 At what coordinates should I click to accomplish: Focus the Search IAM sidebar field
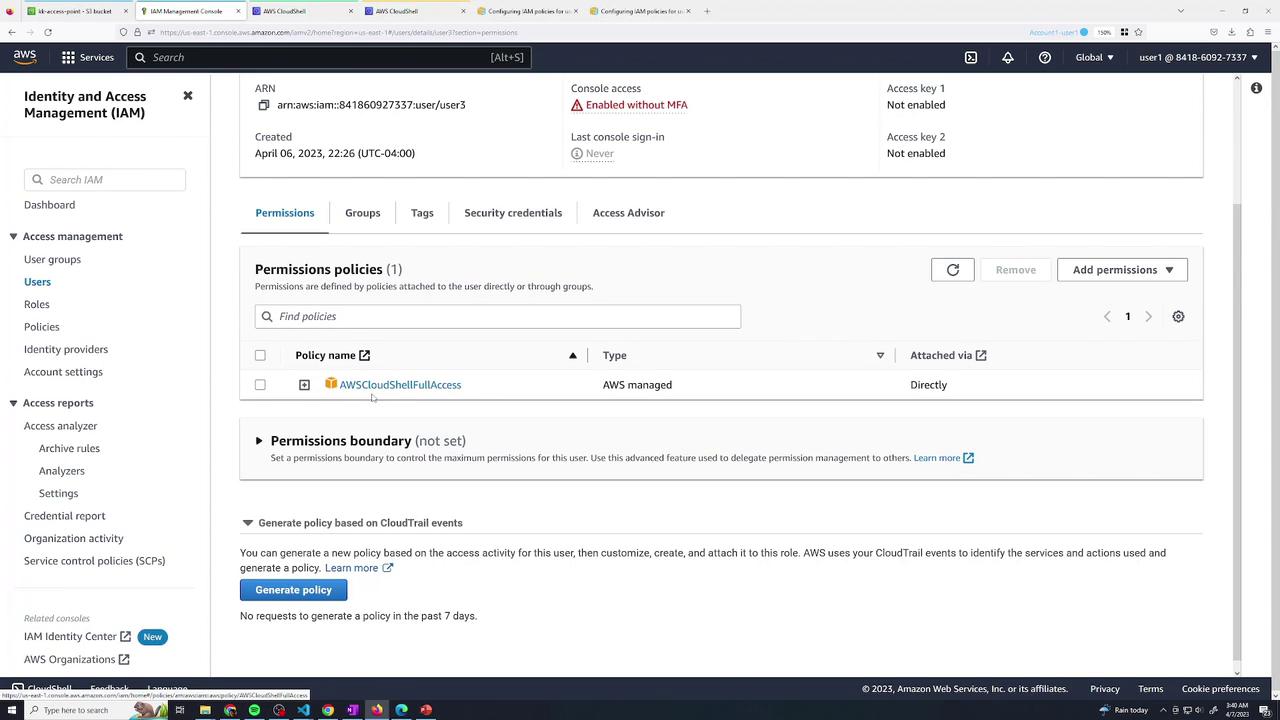(x=105, y=180)
